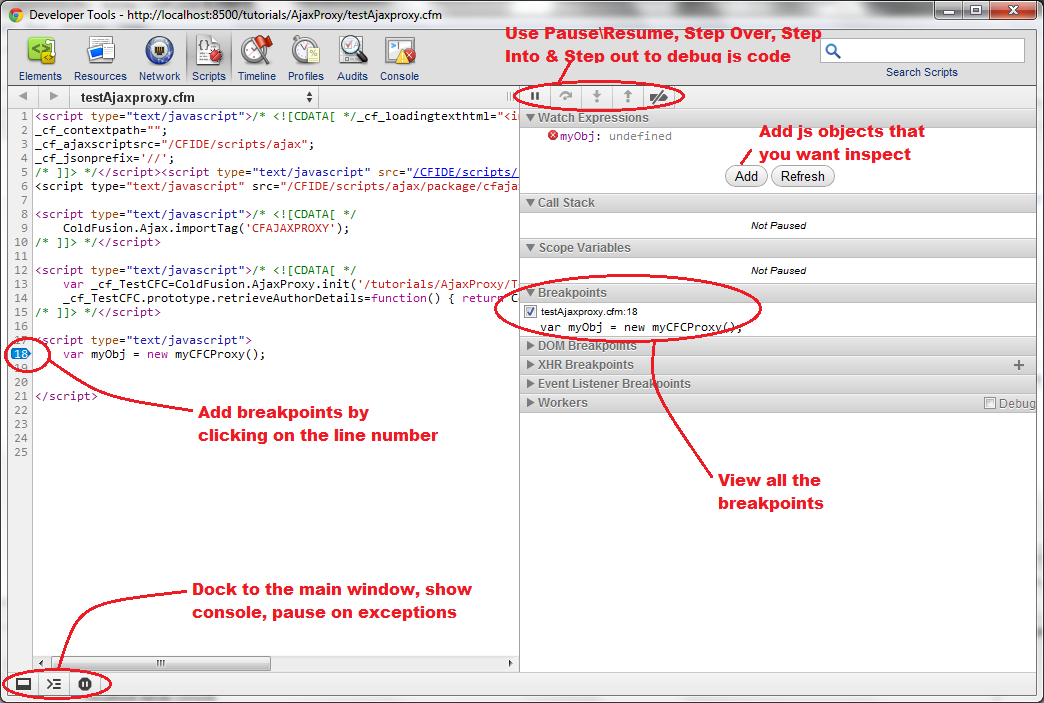Viewport: 1044px width, 703px height.
Task: Open the Timeline panel
Action: coord(257,58)
